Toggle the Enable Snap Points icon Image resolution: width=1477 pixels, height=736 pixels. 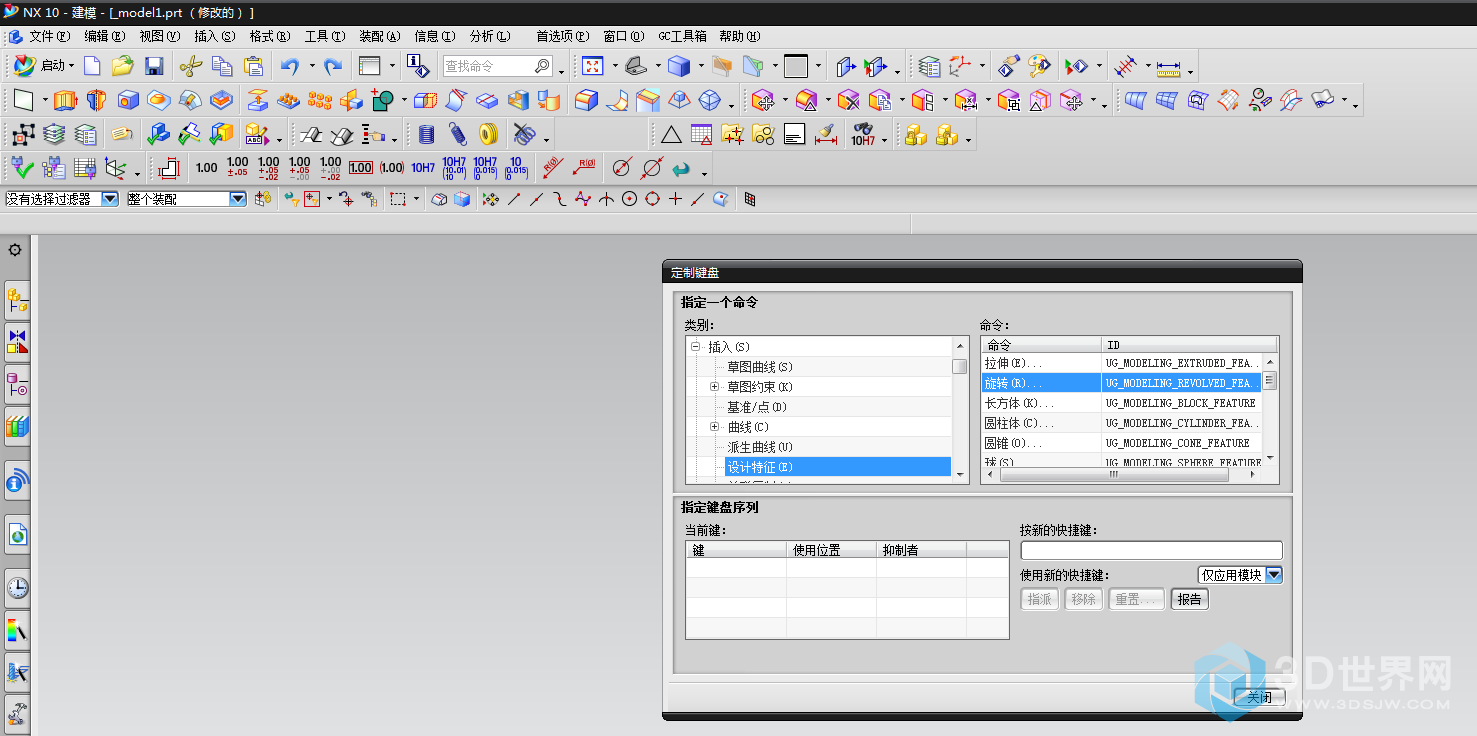[x=490, y=199]
